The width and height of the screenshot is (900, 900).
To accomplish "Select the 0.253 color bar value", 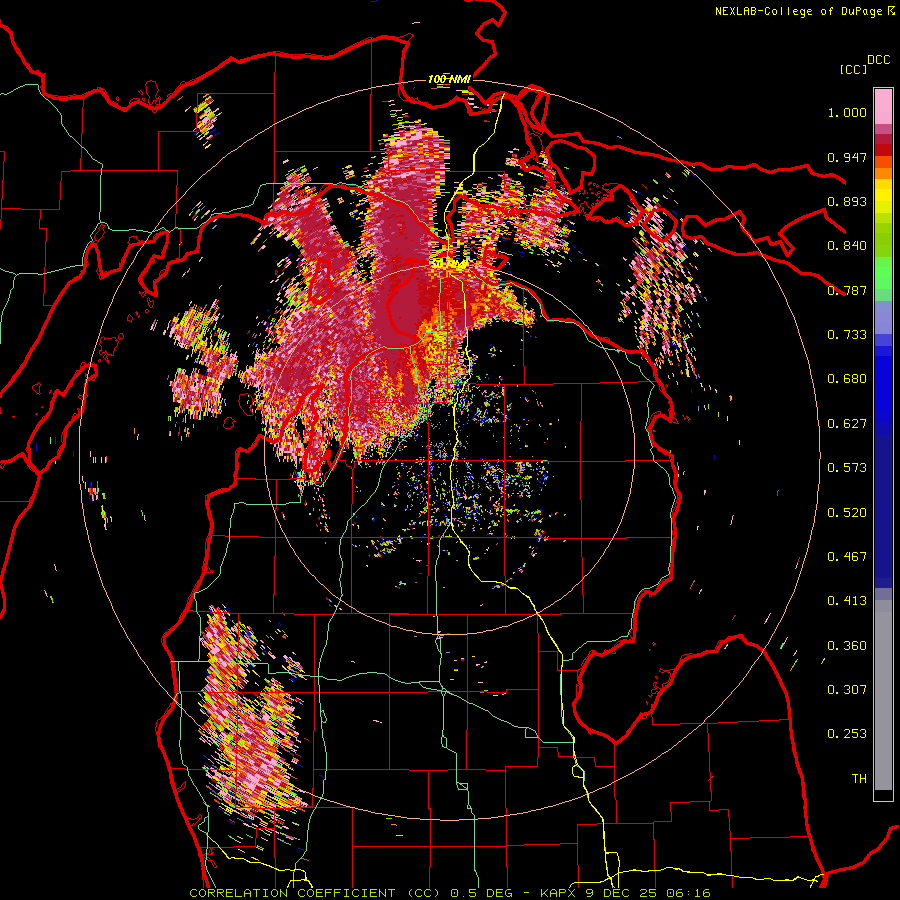I will tap(847, 734).
